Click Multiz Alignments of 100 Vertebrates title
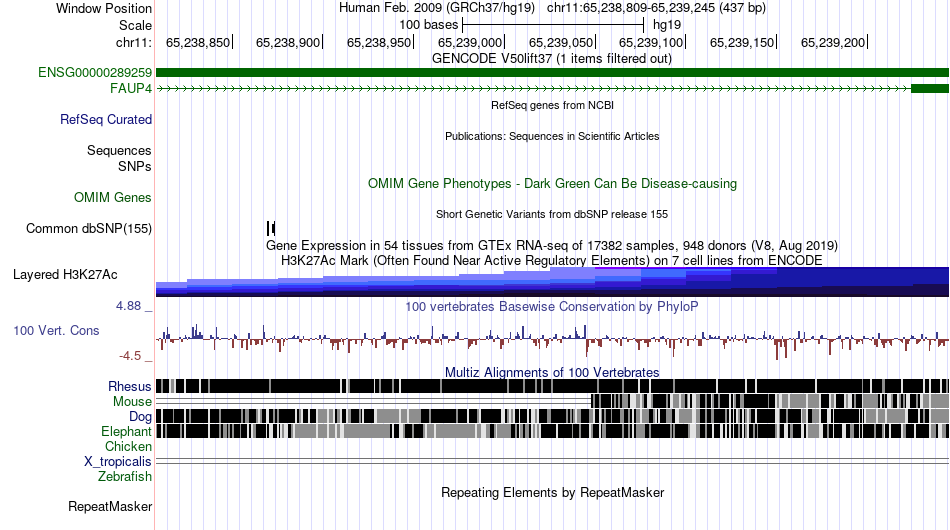Viewport: 950px width, 530px height. pos(552,373)
